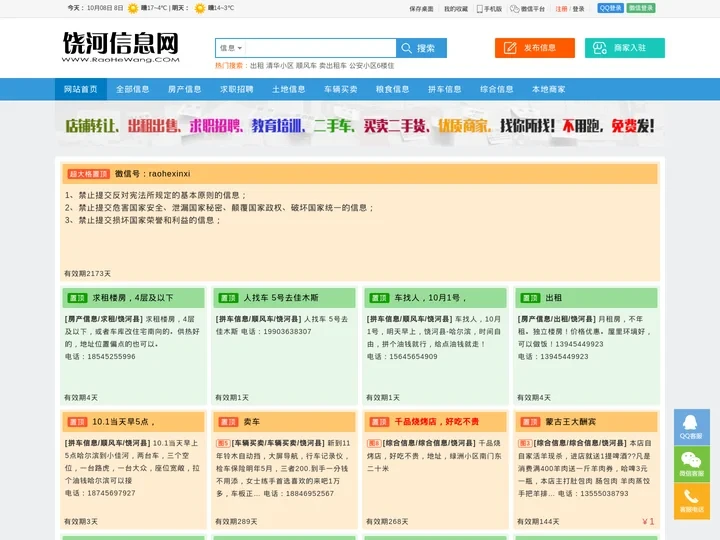Screen dimensions: 720x540
Task: Open 车辆买卖 nav item
Action: click(340, 89)
